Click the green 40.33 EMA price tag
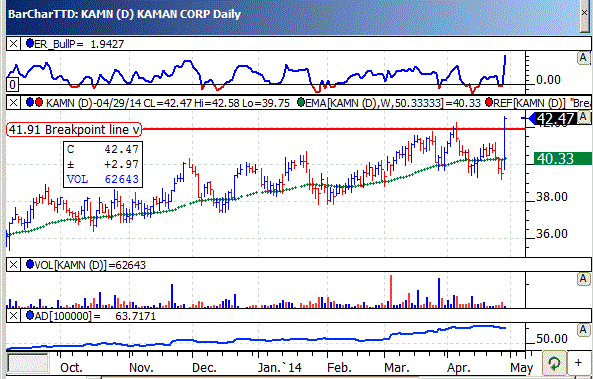593x379 pixels. pos(563,158)
